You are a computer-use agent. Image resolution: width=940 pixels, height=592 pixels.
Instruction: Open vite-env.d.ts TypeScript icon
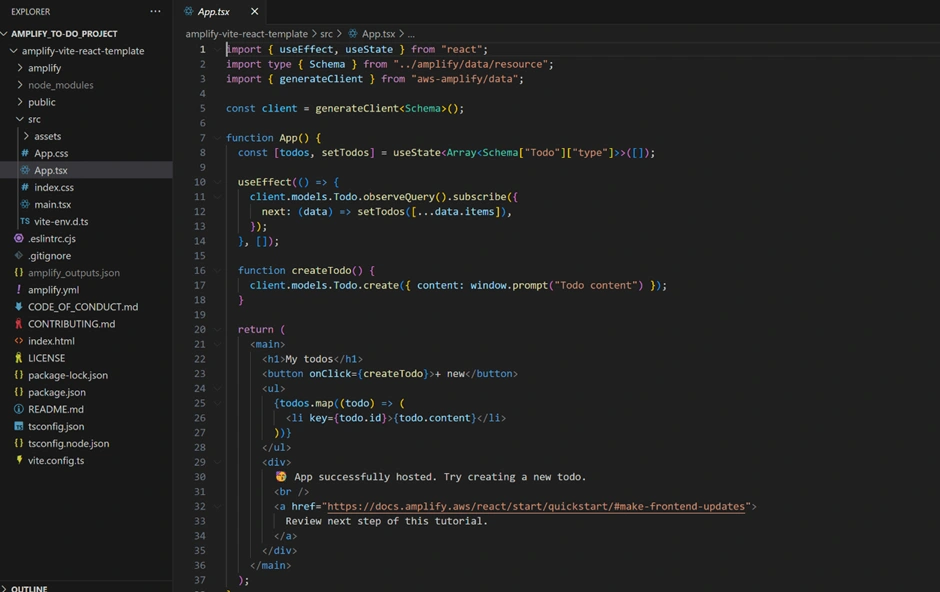[25, 222]
